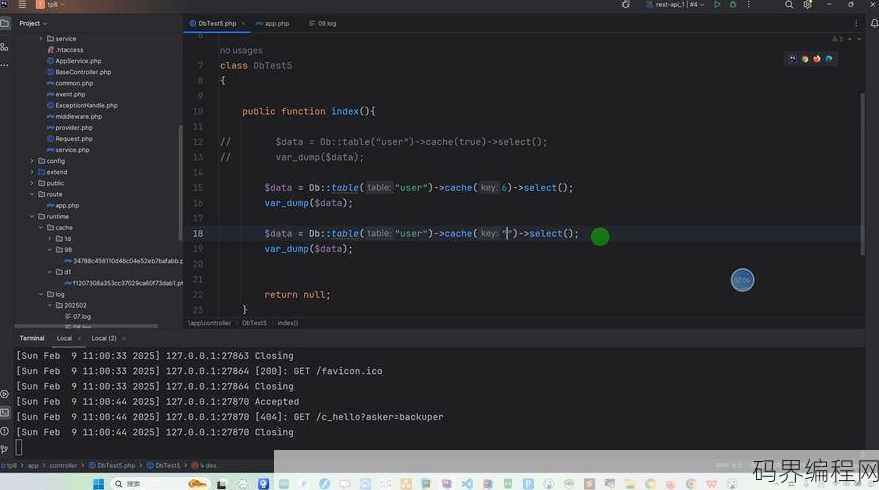Screen dimensions: 879x490
Task: Expand the extend folder
Action: pos(32,172)
